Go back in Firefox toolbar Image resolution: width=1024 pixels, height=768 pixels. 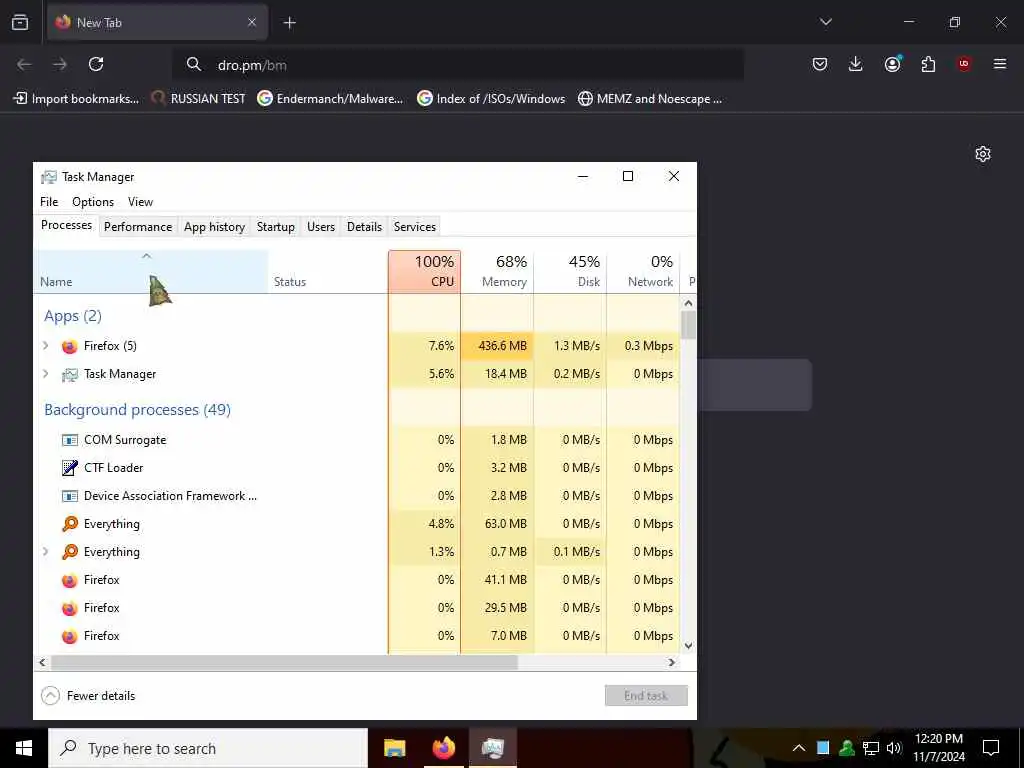coord(24,64)
